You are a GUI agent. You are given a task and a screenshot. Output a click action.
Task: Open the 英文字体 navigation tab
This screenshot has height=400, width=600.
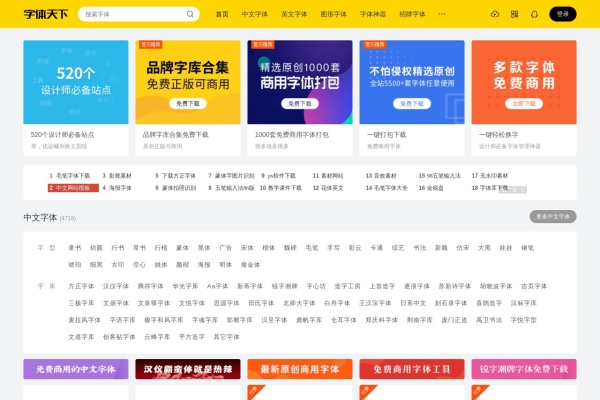pos(294,15)
